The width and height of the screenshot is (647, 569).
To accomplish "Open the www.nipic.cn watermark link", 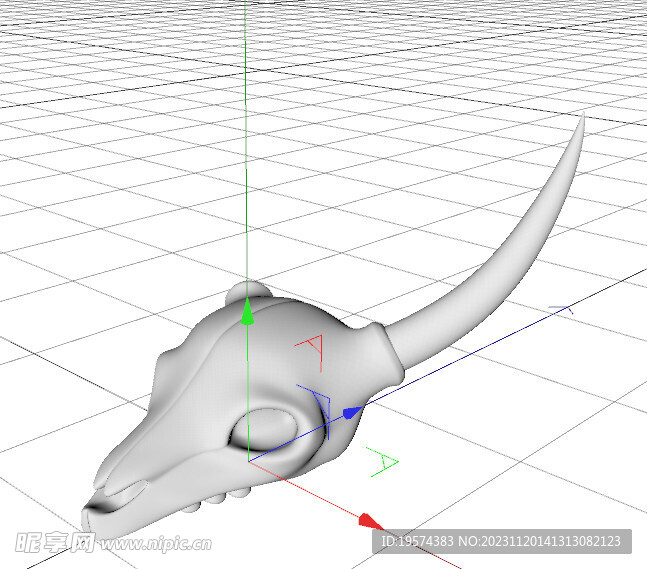I will (156, 543).
